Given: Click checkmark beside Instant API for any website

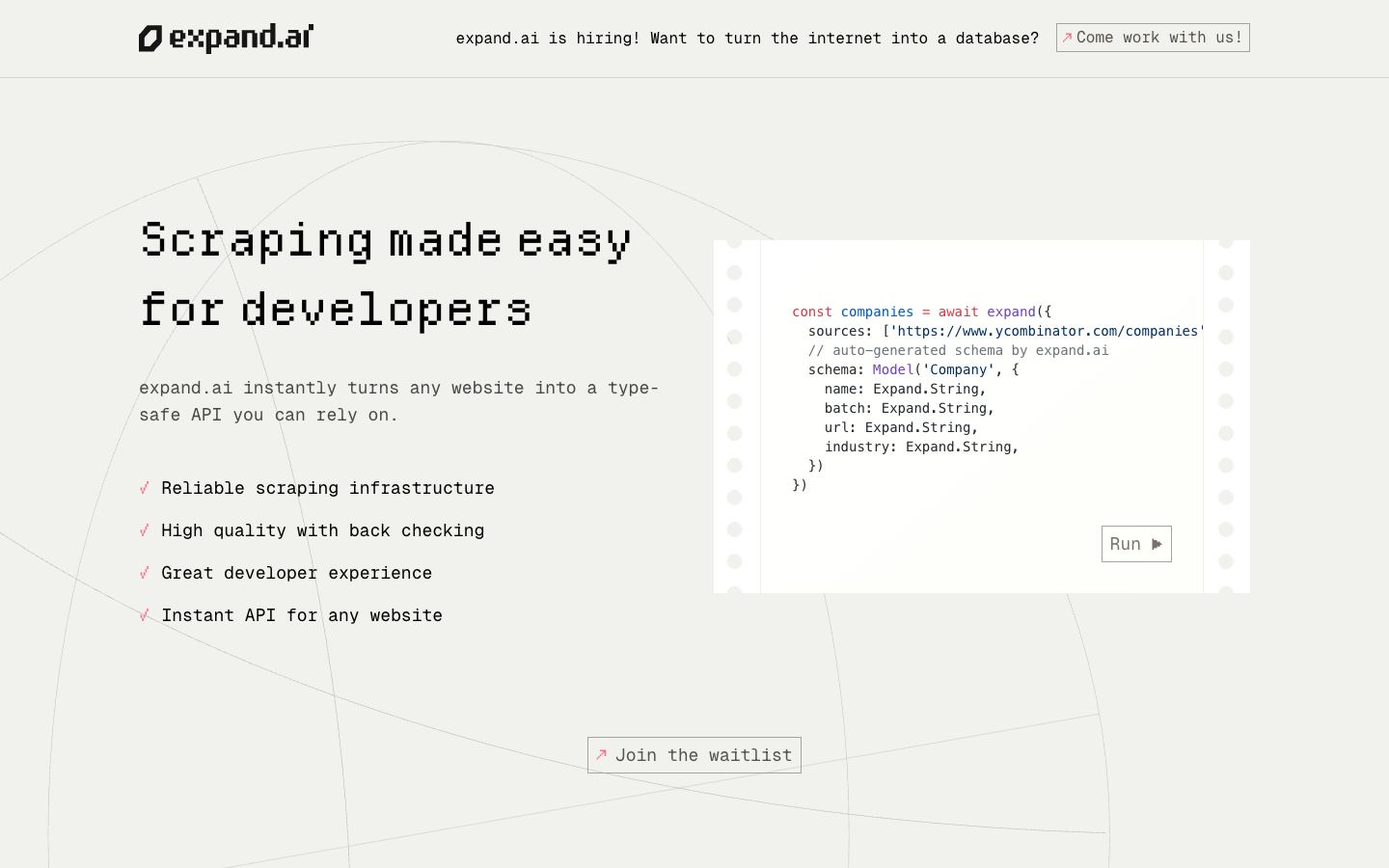Looking at the screenshot, I should tap(145, 615).
